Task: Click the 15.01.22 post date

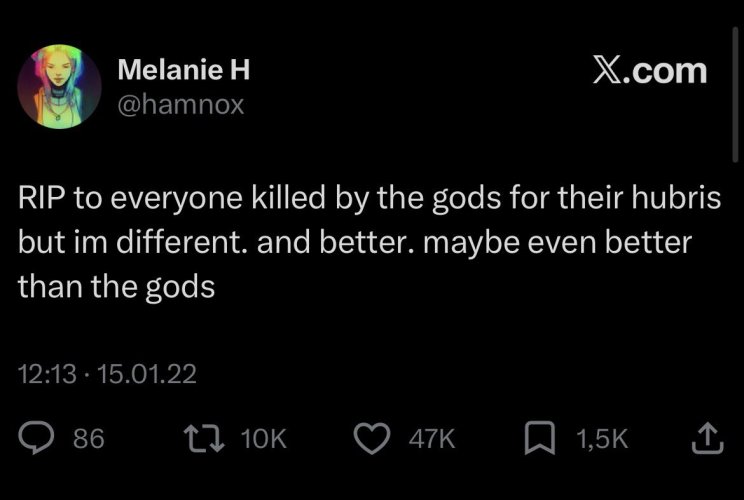Action: [147, 374]
